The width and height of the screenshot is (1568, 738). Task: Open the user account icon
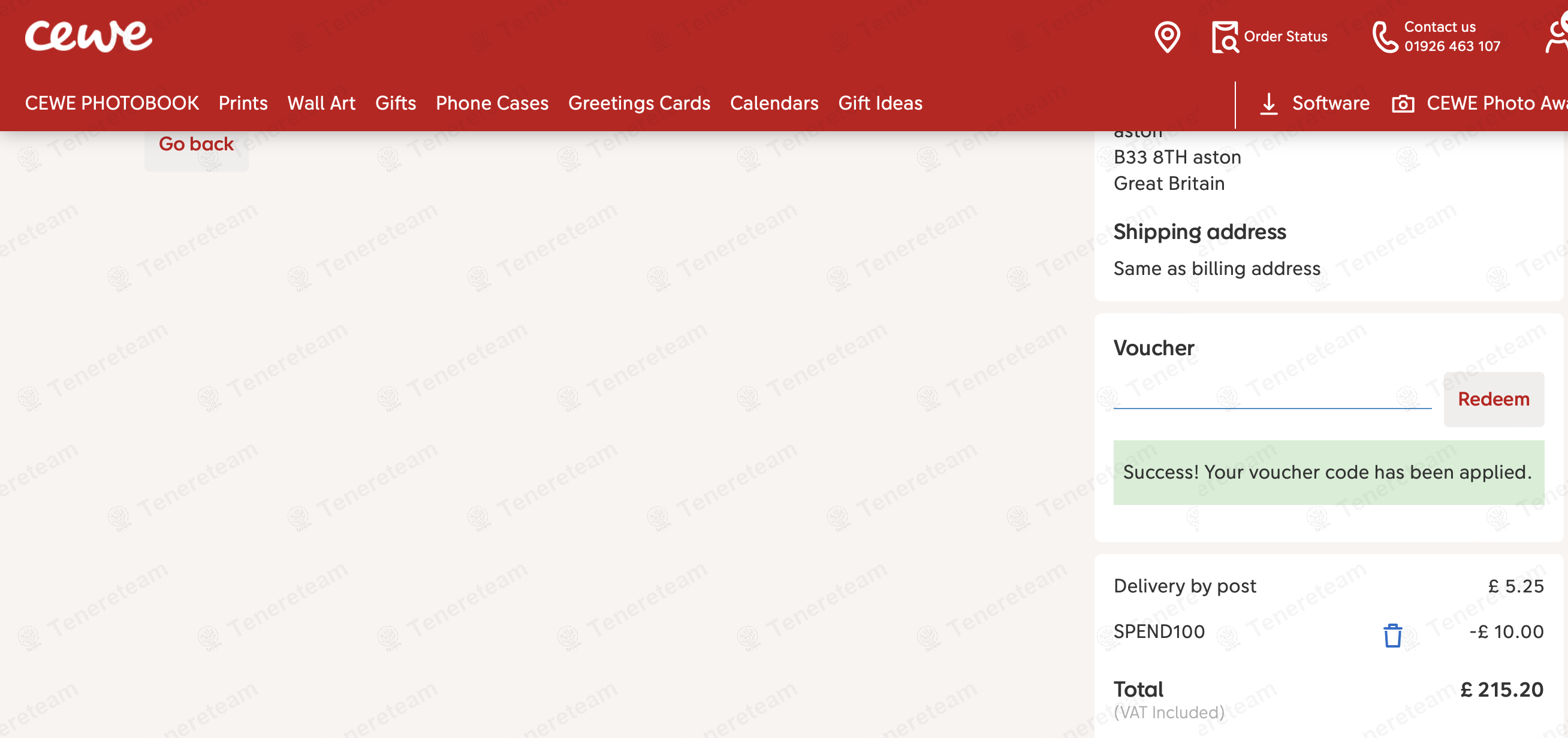(1557, 35)
